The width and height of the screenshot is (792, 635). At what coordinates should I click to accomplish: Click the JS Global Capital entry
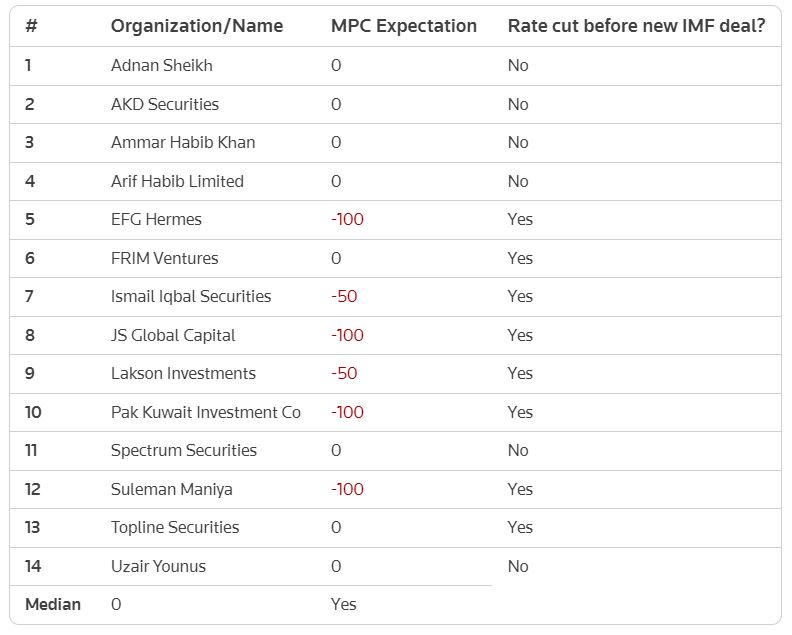click(173, 335)
